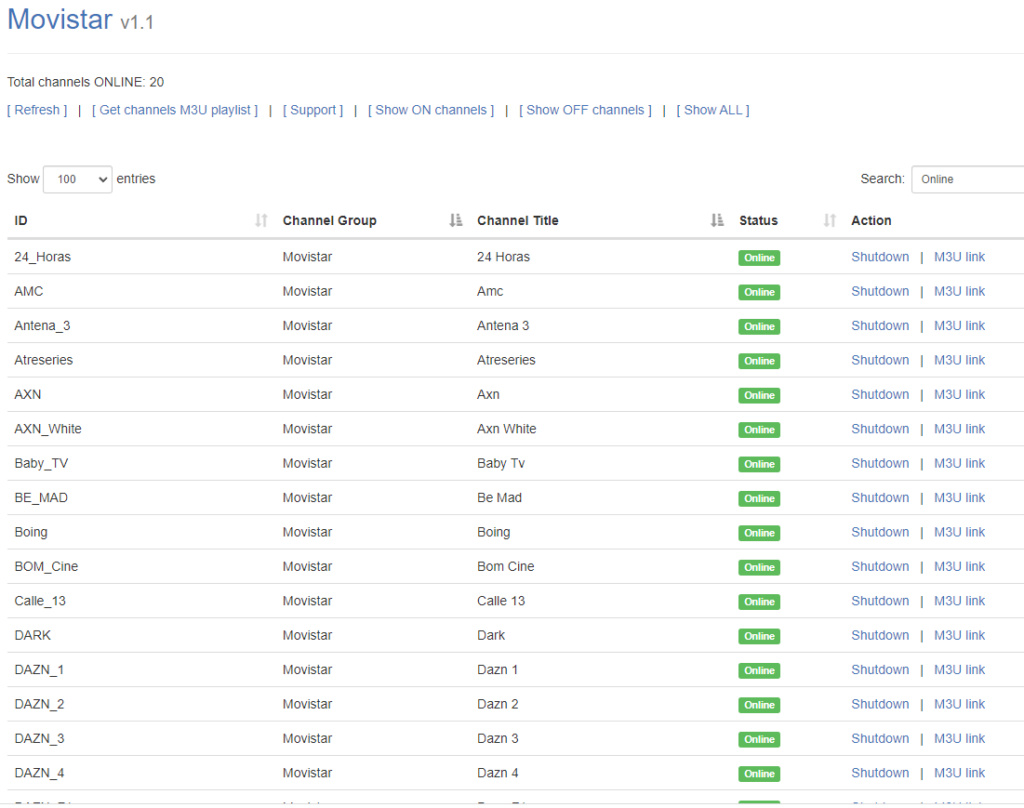Shutdown the Bom Cine channel

[880, 566]
